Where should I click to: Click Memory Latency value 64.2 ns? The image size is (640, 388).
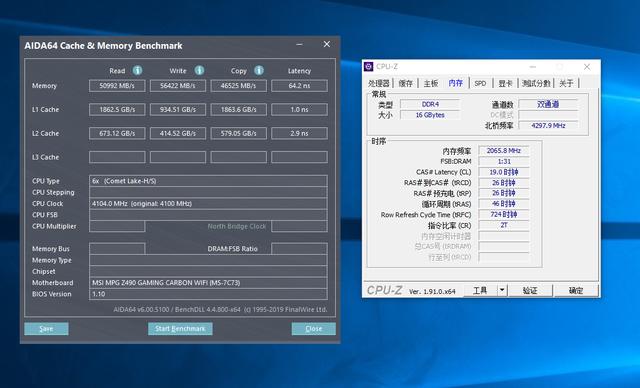(x=299, y=86)
